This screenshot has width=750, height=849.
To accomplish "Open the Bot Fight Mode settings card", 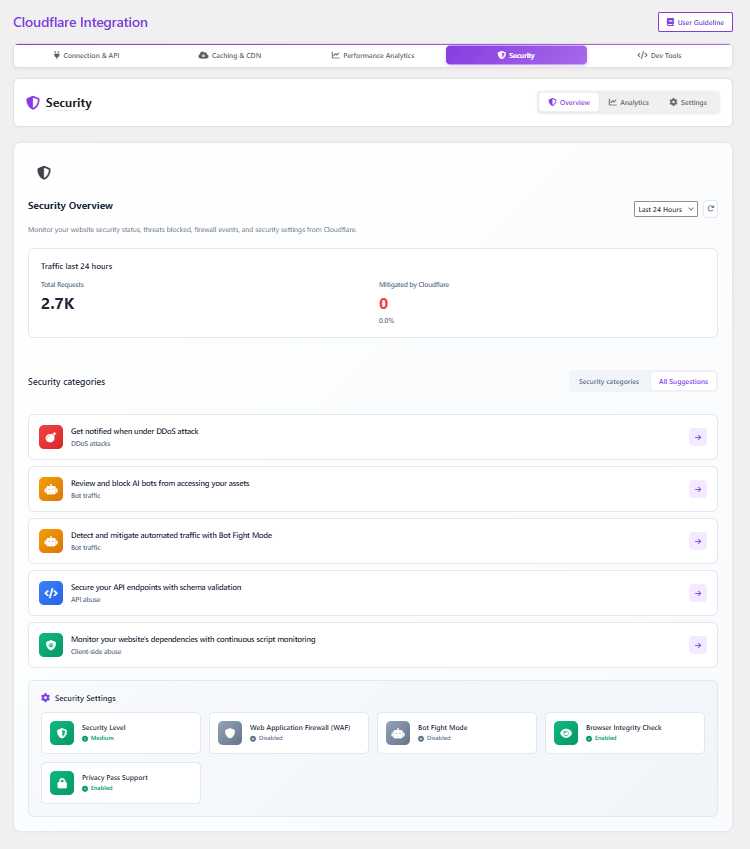I will pos(456,733).
